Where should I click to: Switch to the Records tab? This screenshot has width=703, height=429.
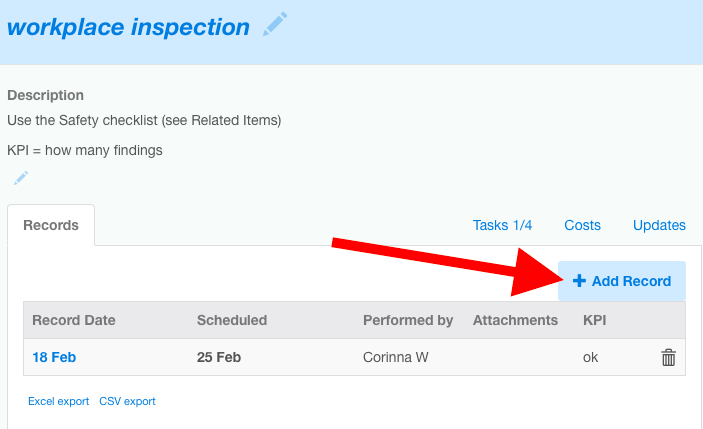pyautogui.click(x=51, y=225)
